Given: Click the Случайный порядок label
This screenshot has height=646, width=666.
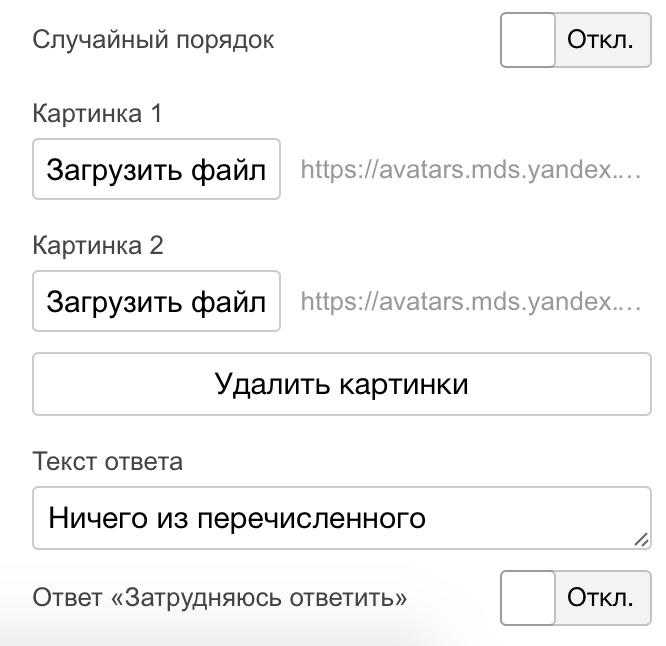Looking at the screenshot, I should pyautogui.click(x=153, y=40).
